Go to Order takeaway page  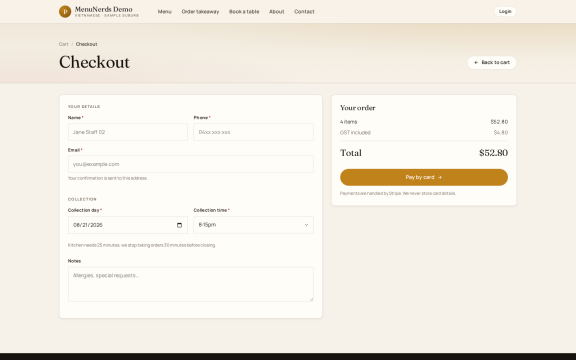200,12
